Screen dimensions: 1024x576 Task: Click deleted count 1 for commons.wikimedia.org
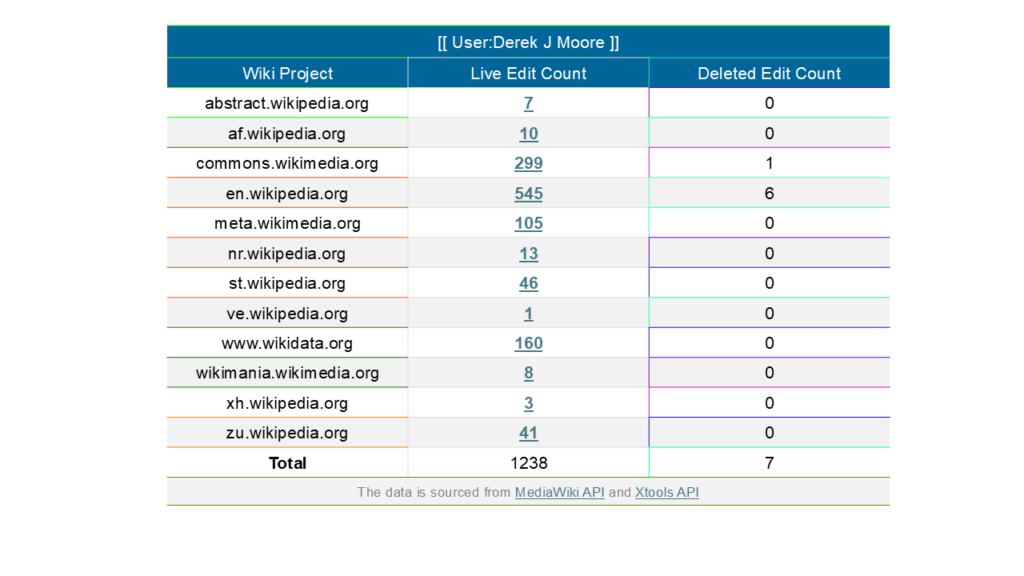(x=769, y=163)
